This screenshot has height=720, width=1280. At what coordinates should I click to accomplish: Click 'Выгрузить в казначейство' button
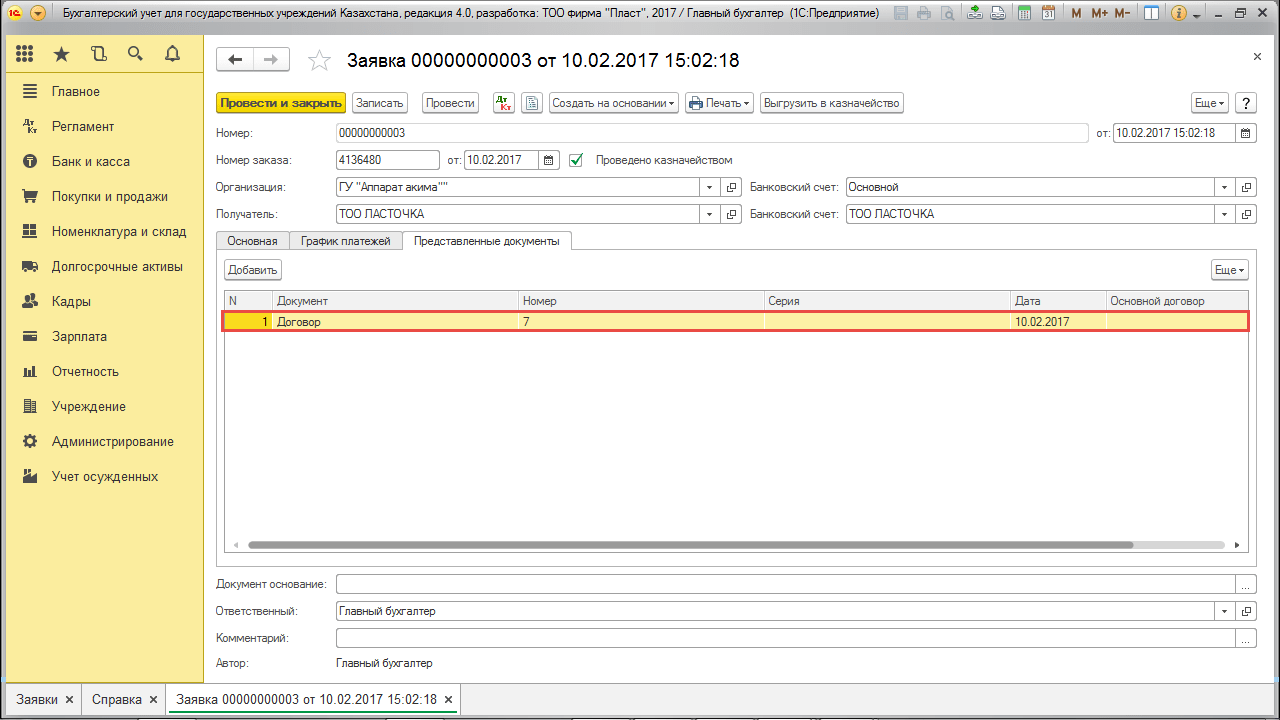[832, 103]
